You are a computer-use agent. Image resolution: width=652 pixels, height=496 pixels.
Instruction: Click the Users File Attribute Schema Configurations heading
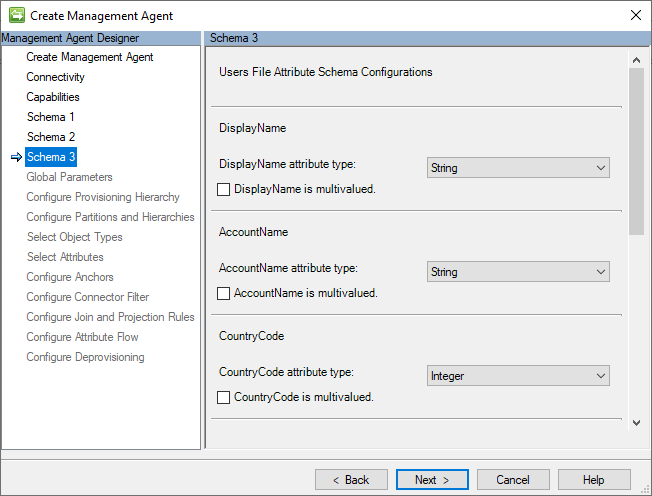tap(326, 72)
